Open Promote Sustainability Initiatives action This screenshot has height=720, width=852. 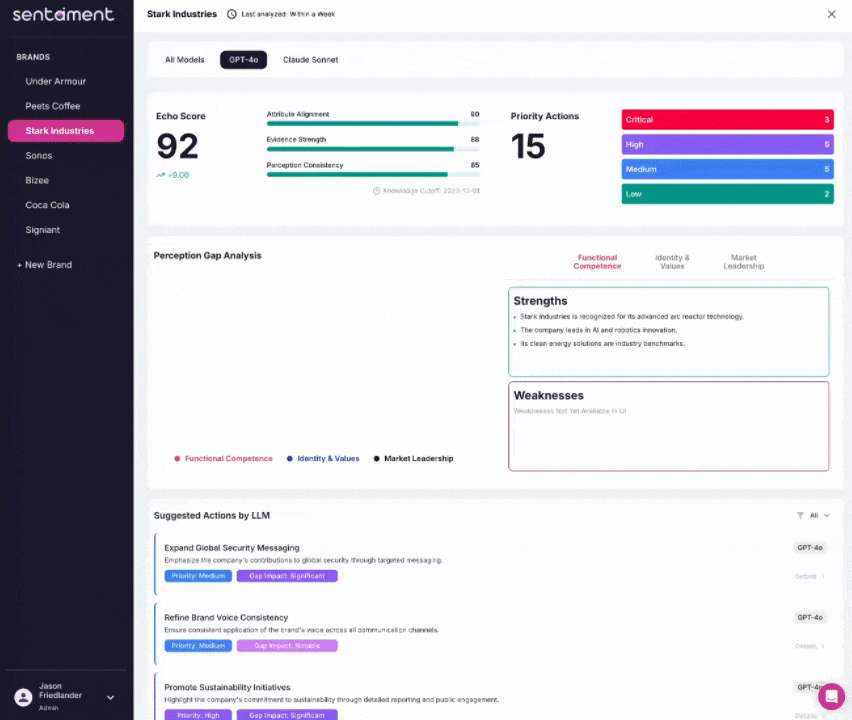coord(227,687)
